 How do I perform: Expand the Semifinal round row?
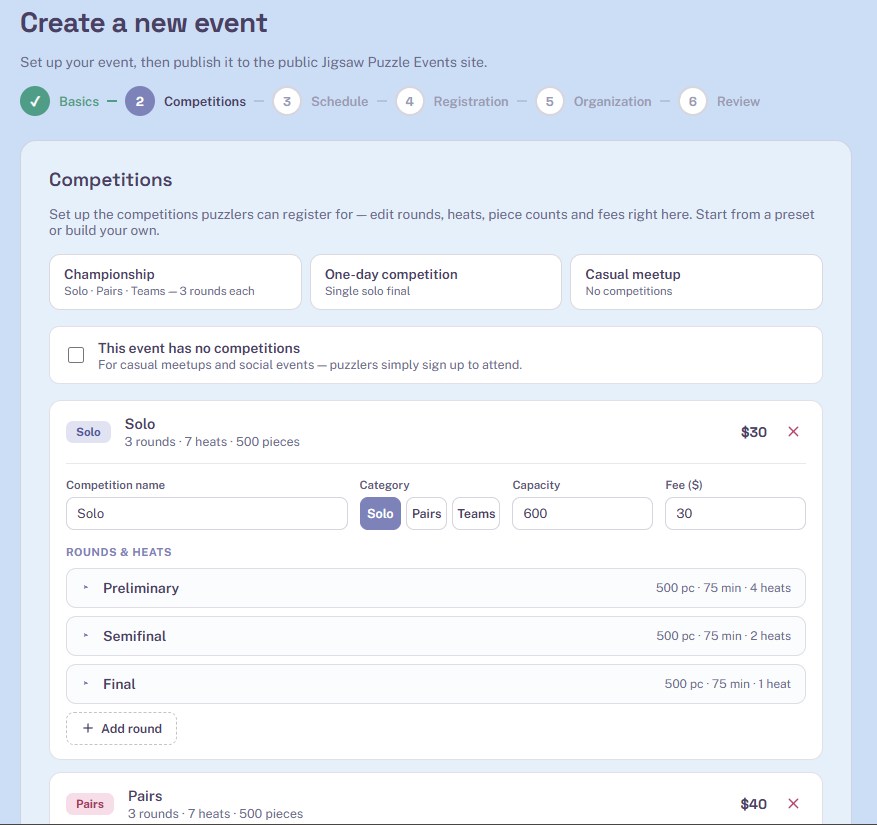click(x=436, y=636)
